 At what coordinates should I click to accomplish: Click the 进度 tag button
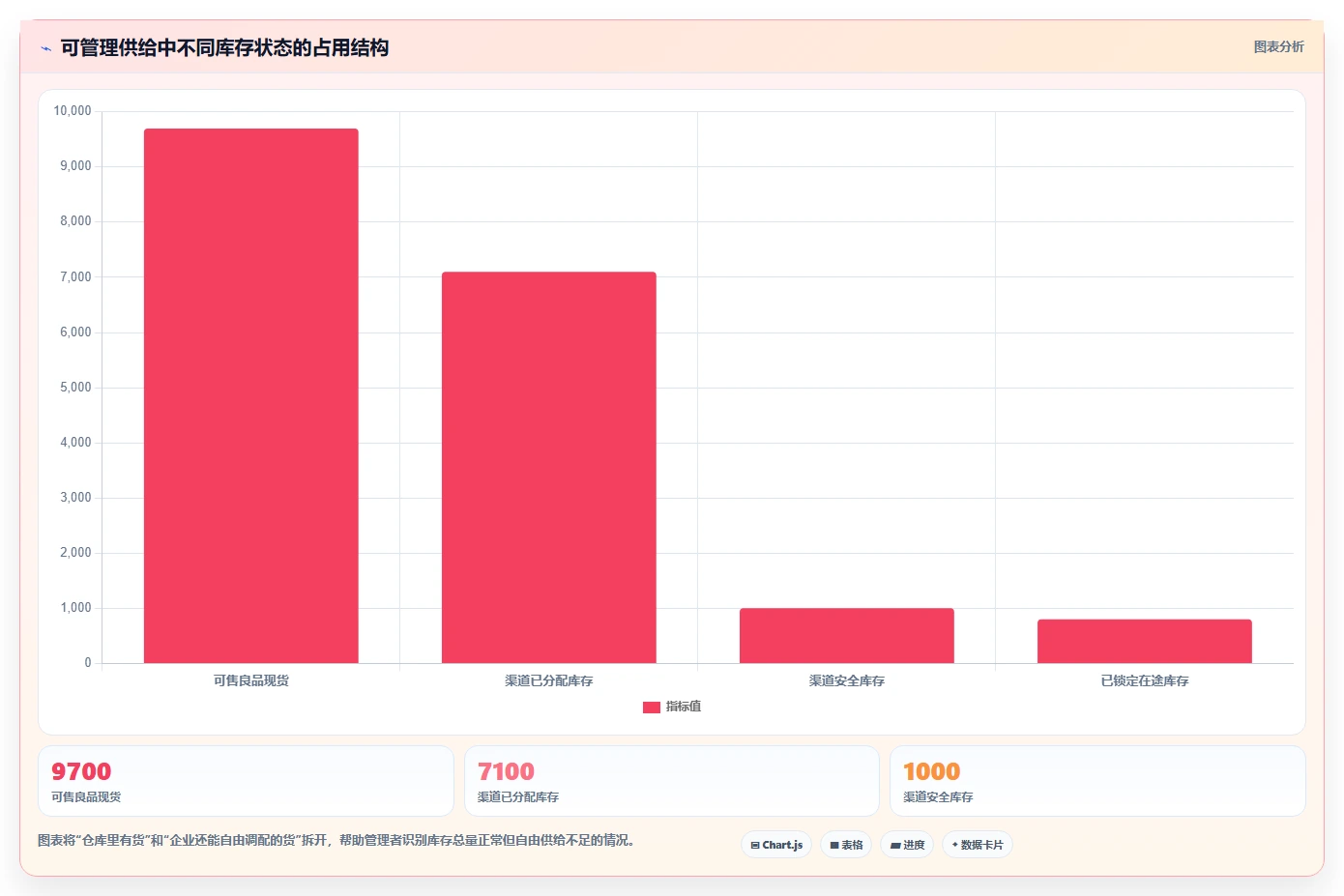click(907, 845)
